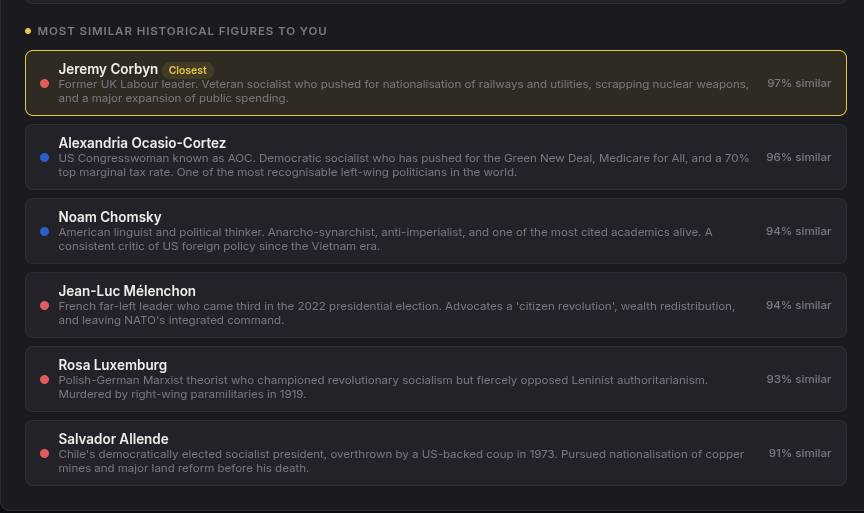Viewport: 864px width, 513px height.
Task: Click Noam Chomsky's 94% similar score
Action: pos(798,231)
